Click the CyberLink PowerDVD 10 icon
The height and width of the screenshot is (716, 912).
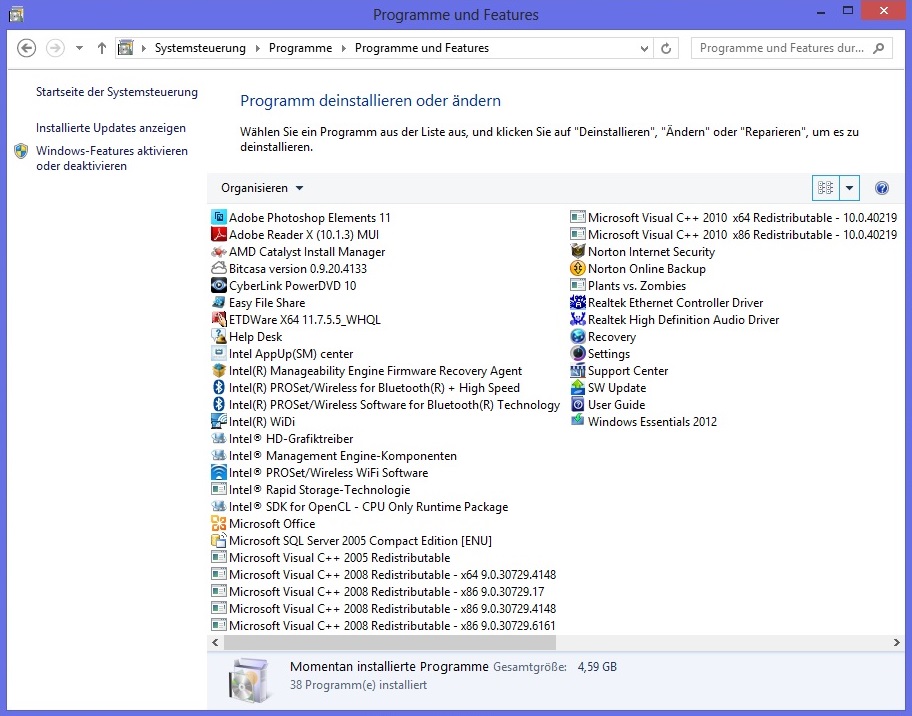219,286
